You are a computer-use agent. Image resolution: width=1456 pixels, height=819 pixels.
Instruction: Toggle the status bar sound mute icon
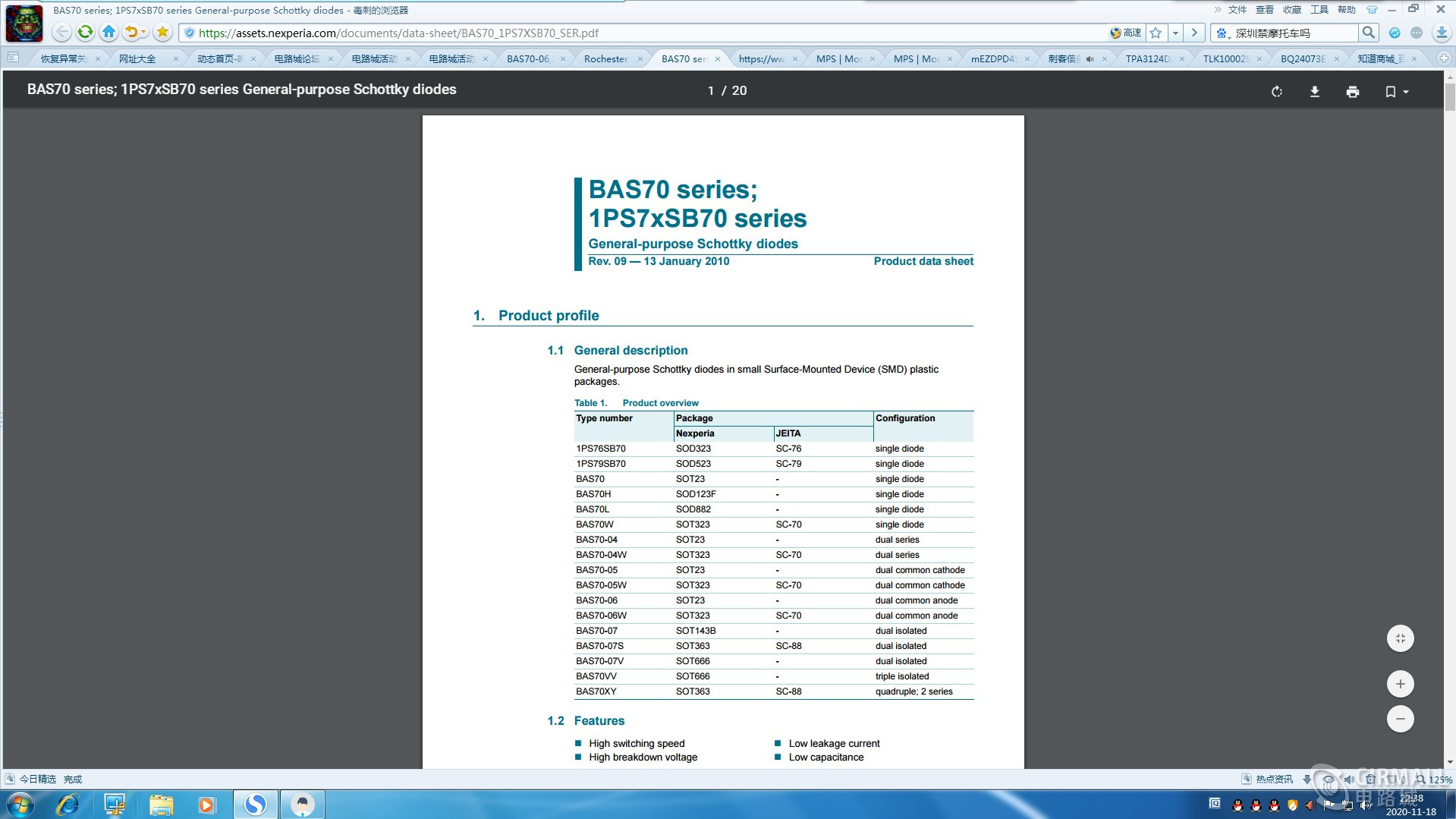1349,780
